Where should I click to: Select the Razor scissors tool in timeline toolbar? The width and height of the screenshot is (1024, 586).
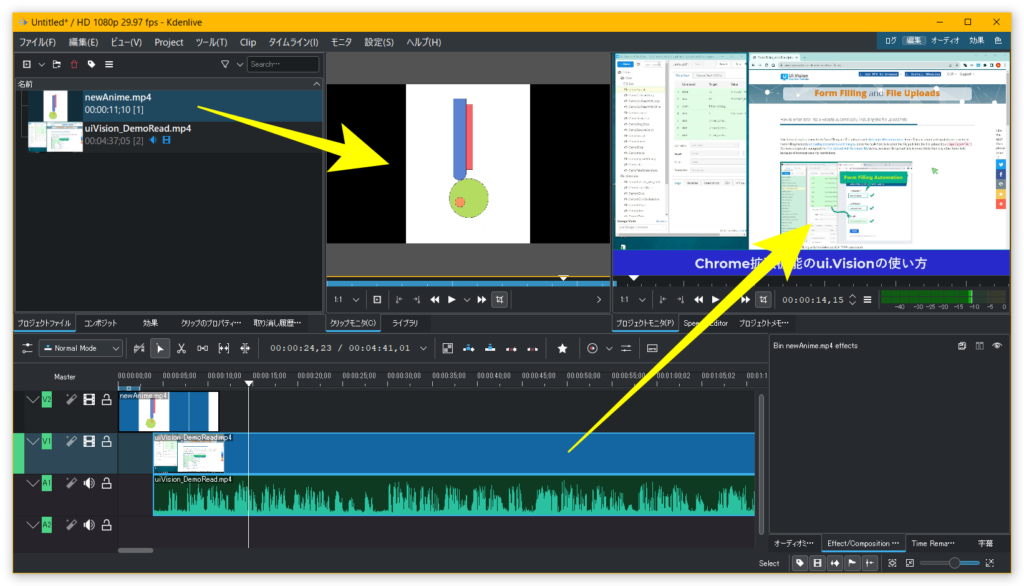coord(181,348)
